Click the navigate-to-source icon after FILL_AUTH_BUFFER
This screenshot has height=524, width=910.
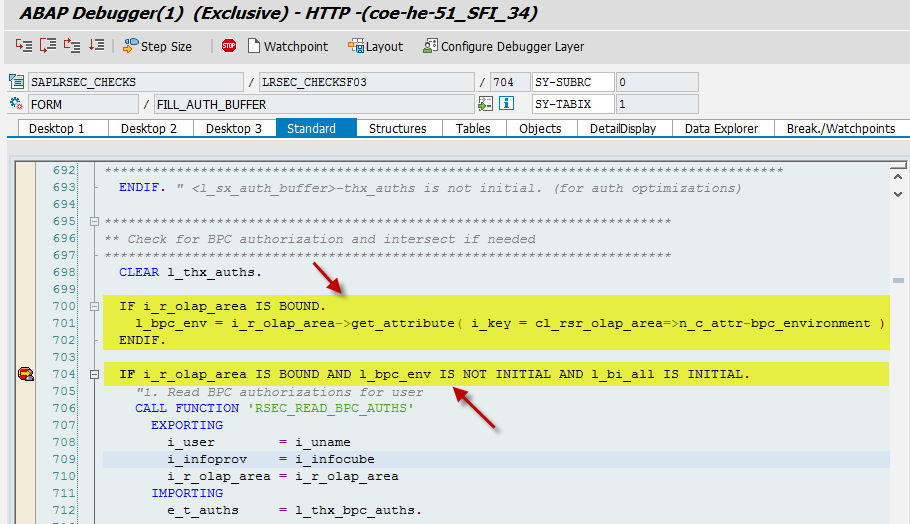(x=485, y=104)
